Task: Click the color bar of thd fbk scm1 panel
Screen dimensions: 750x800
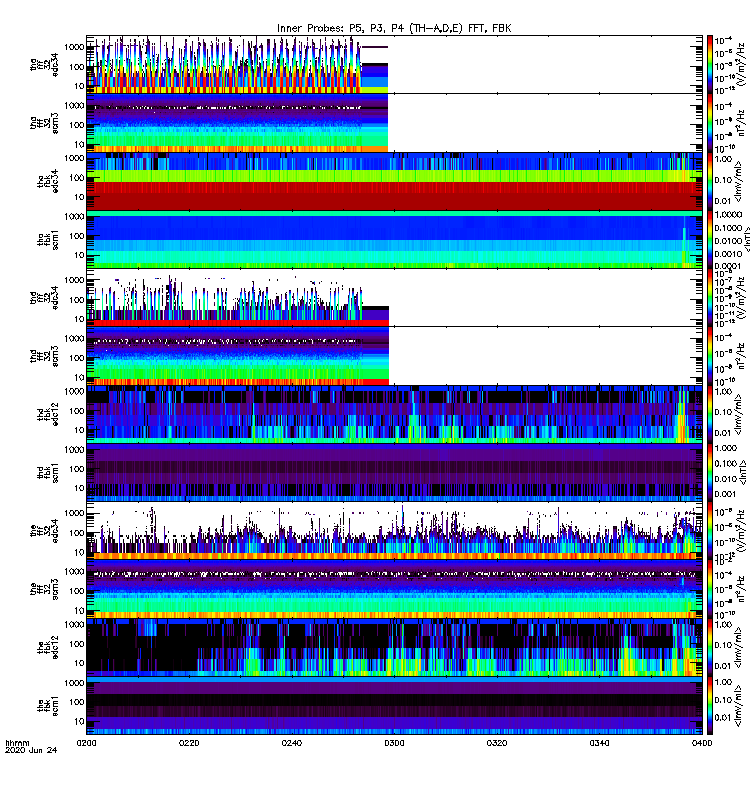Action: point(710,472)
